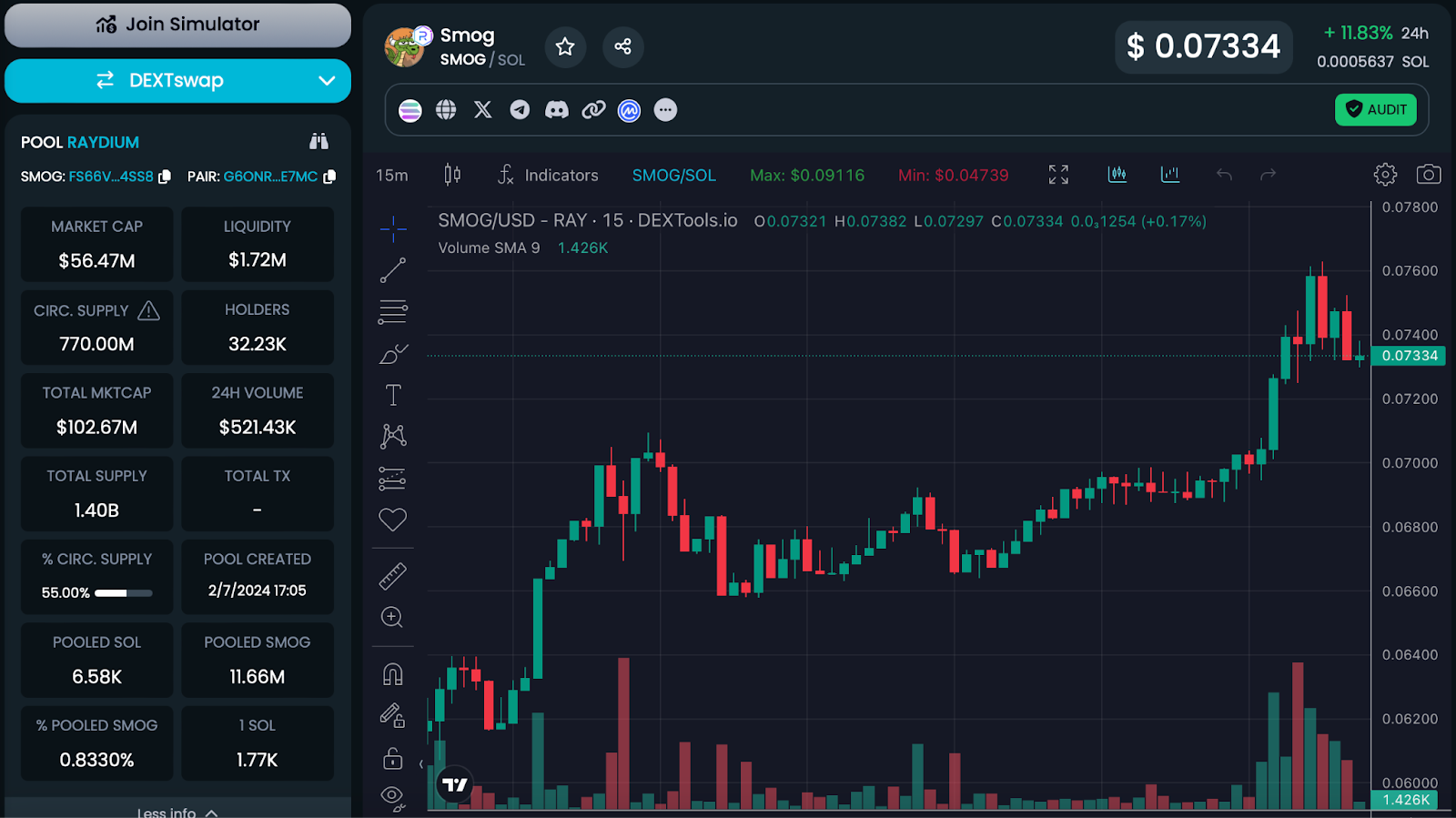Select the brush drawing tool

pyautogui.click(x=393, y=354)
